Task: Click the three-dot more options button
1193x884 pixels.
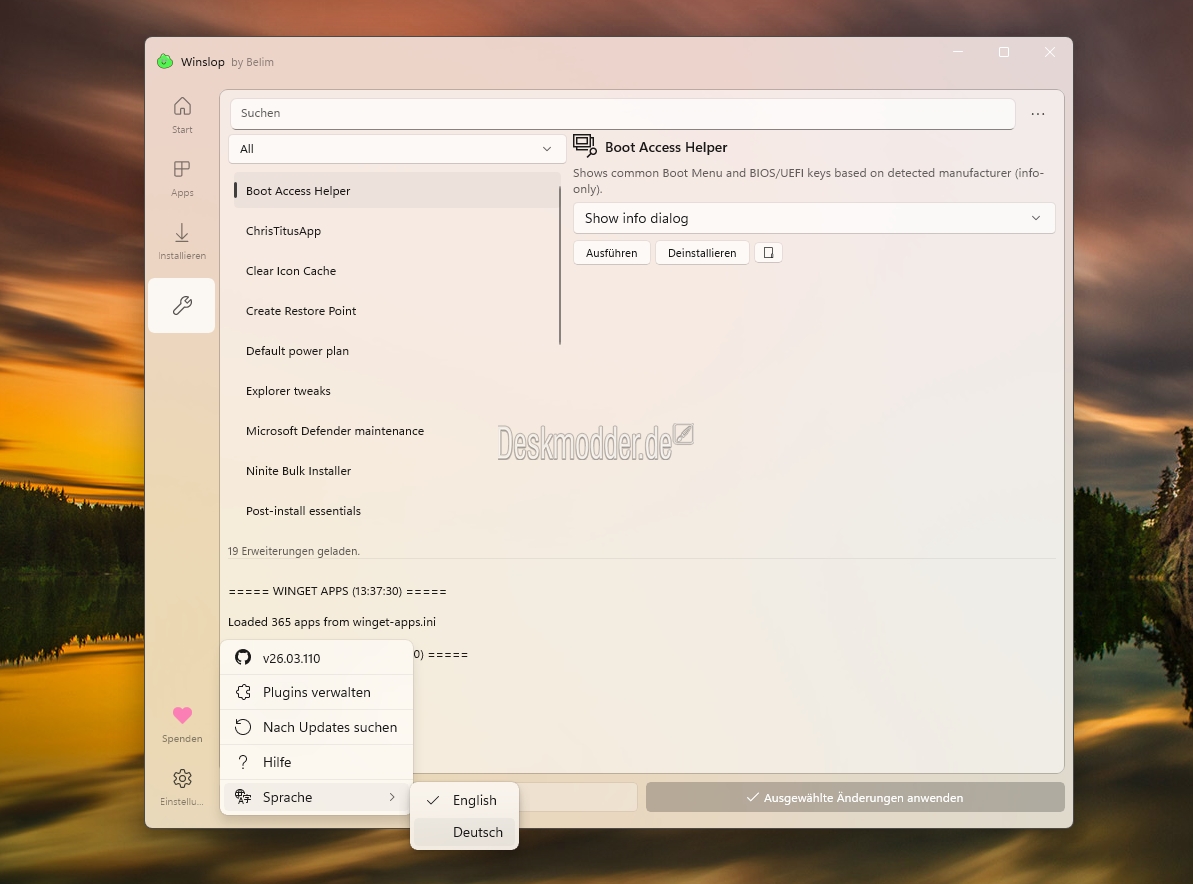Action: pos(1038,114)
